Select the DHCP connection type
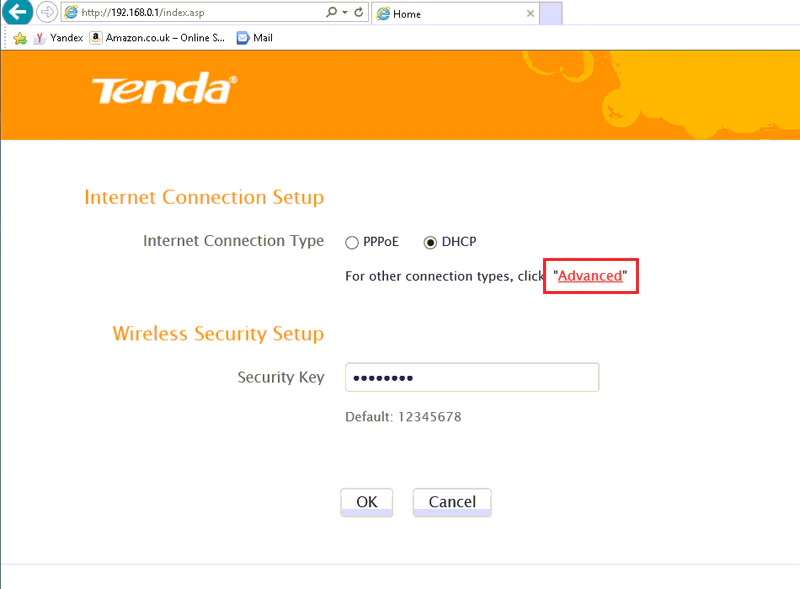This screenshot has width=800, height=589. tap(431, 242)
